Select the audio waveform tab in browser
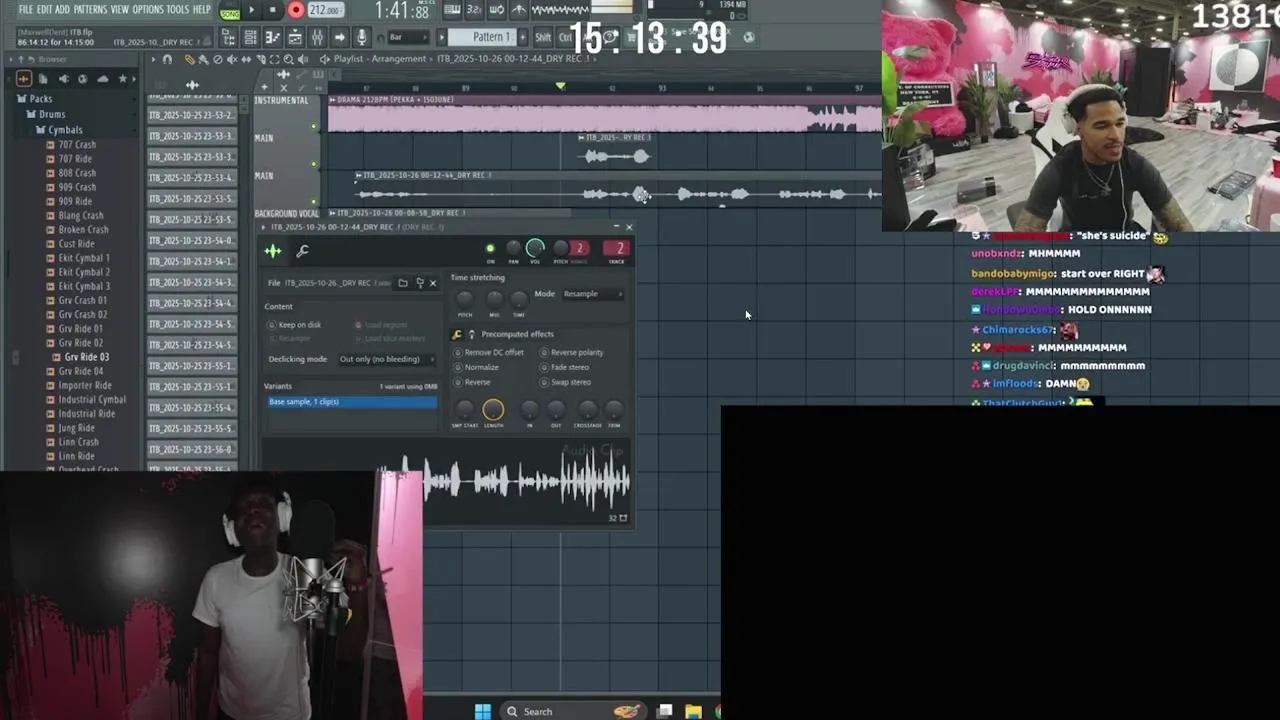This screenshot has width=1280, height=720. click(24, 79)
